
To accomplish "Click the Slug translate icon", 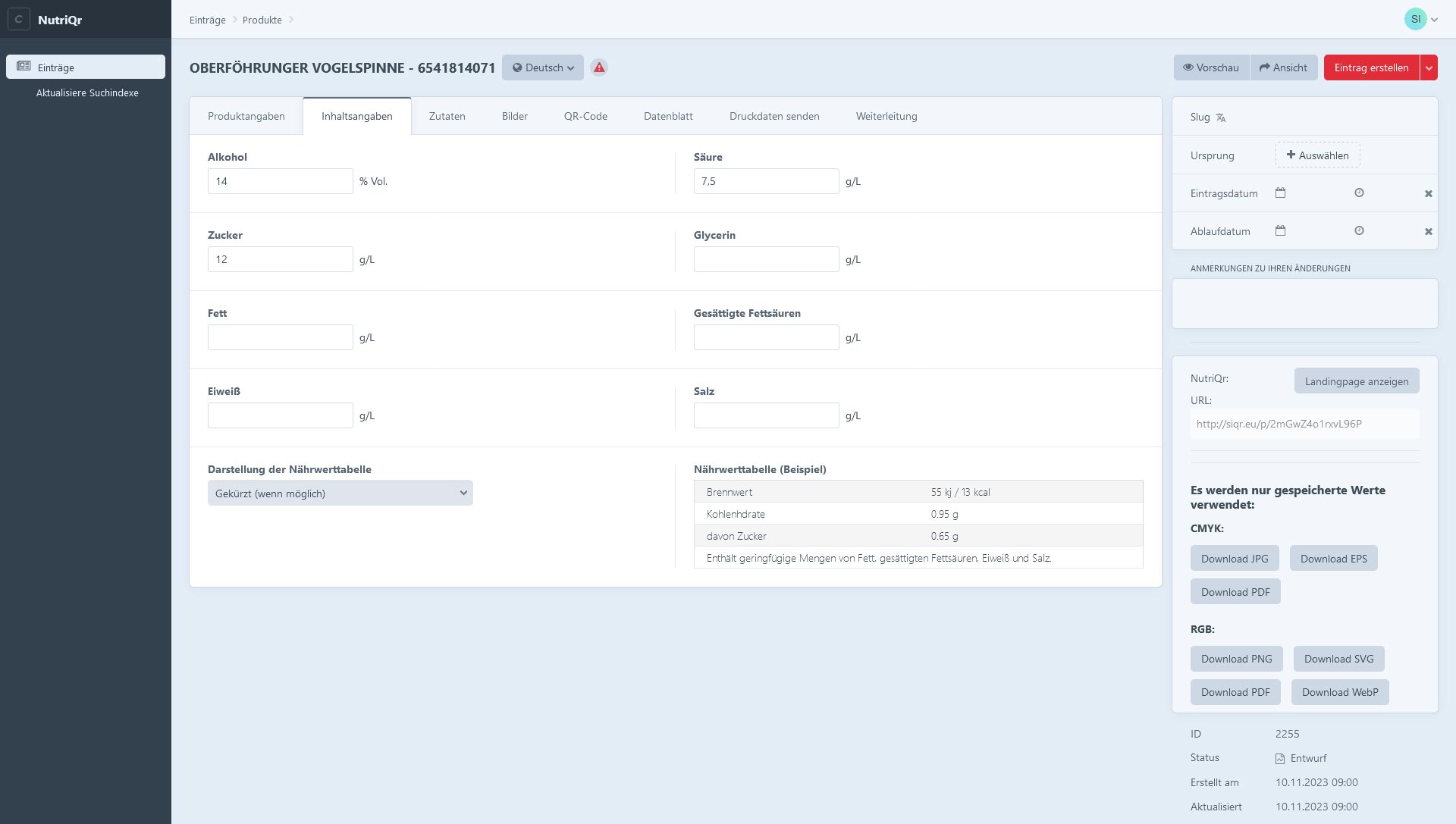I will [1221, 117].
